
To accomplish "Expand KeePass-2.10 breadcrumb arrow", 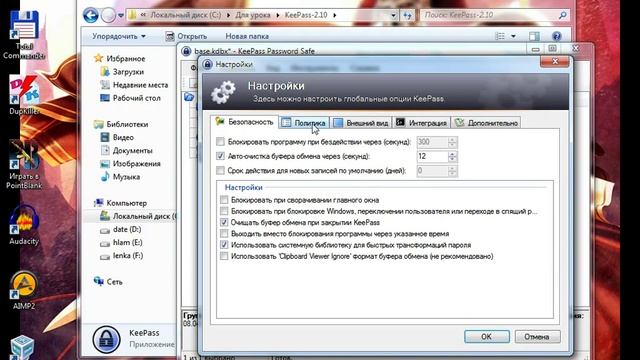I will tap(335, 16).
